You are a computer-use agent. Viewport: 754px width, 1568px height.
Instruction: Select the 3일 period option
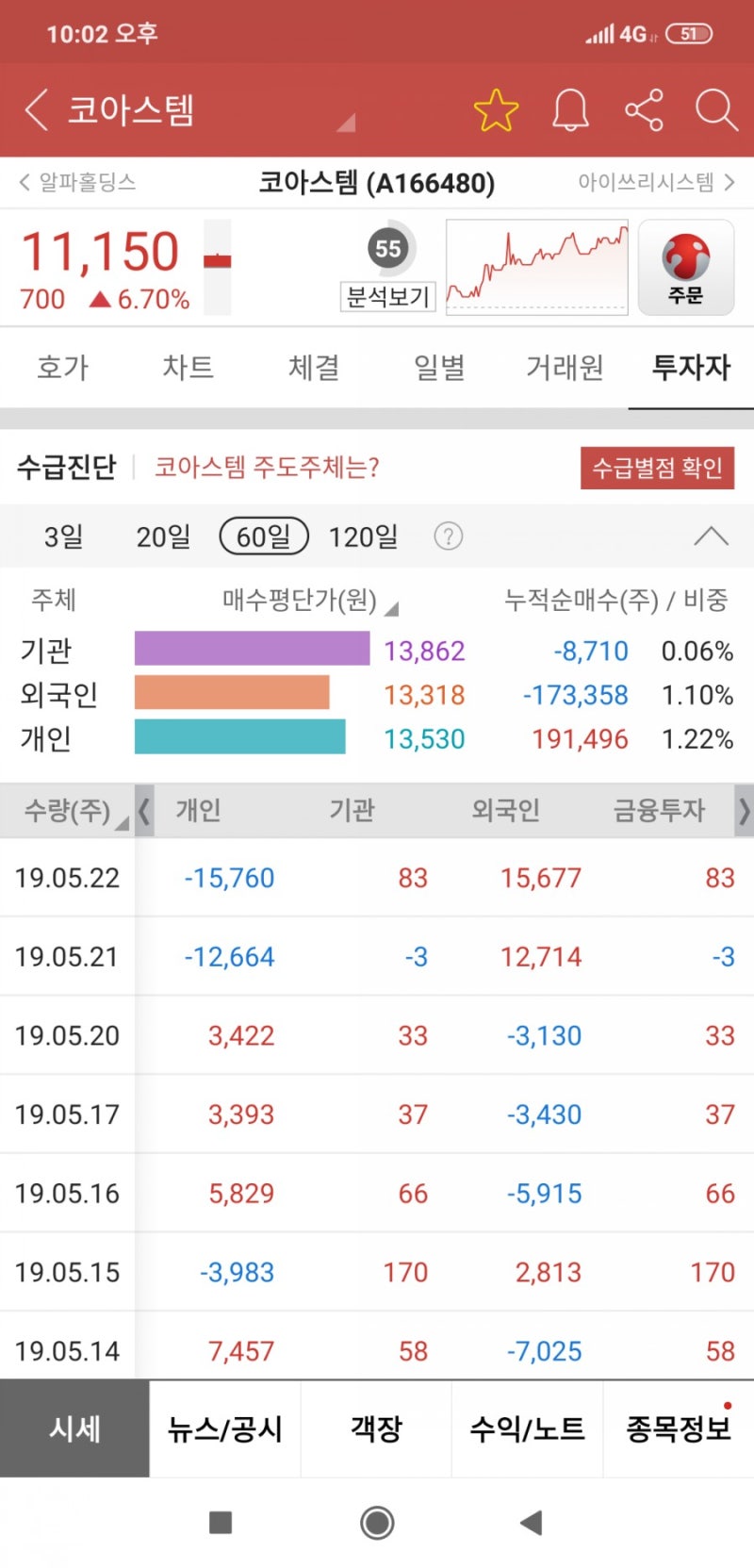(x=63, y=536)
